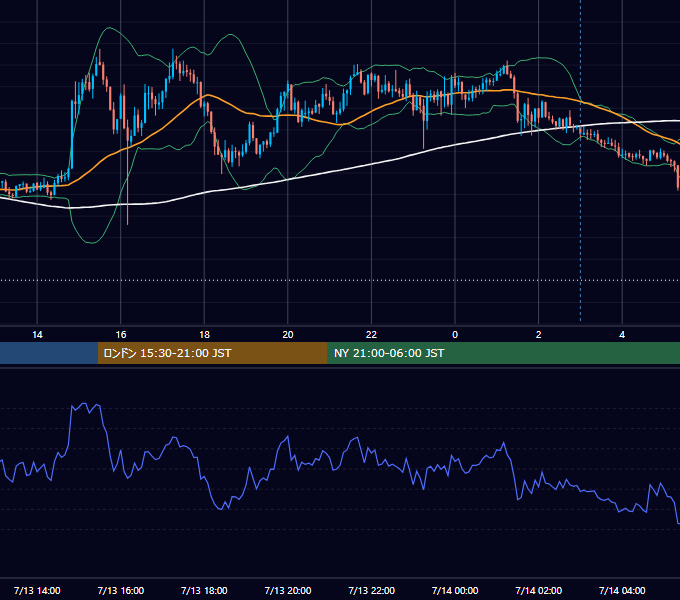The width and height of the screenshot is (680, 600).
Task: Click the '7/13 22:00' date label
Action: tap(372, 590)
